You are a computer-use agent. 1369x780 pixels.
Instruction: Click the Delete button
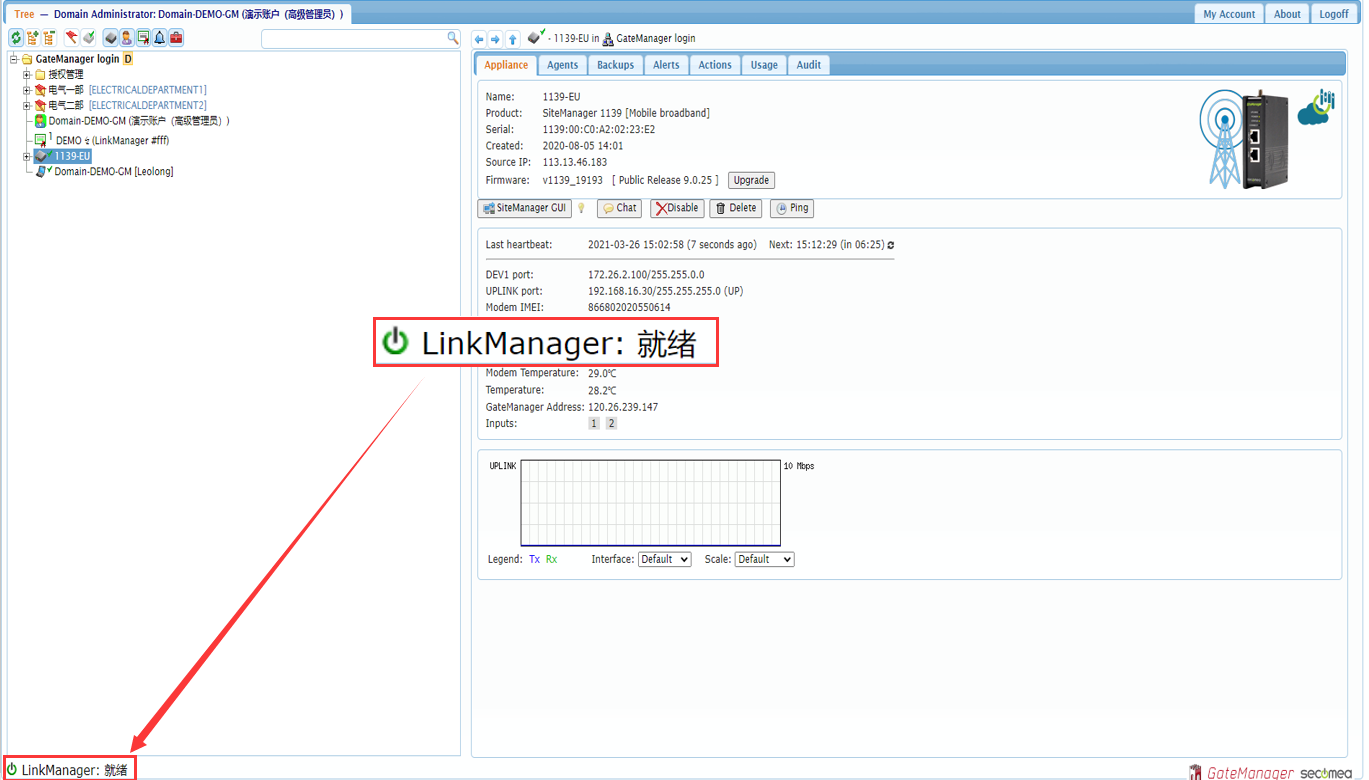pyautogui.click(x=735, y=208)
